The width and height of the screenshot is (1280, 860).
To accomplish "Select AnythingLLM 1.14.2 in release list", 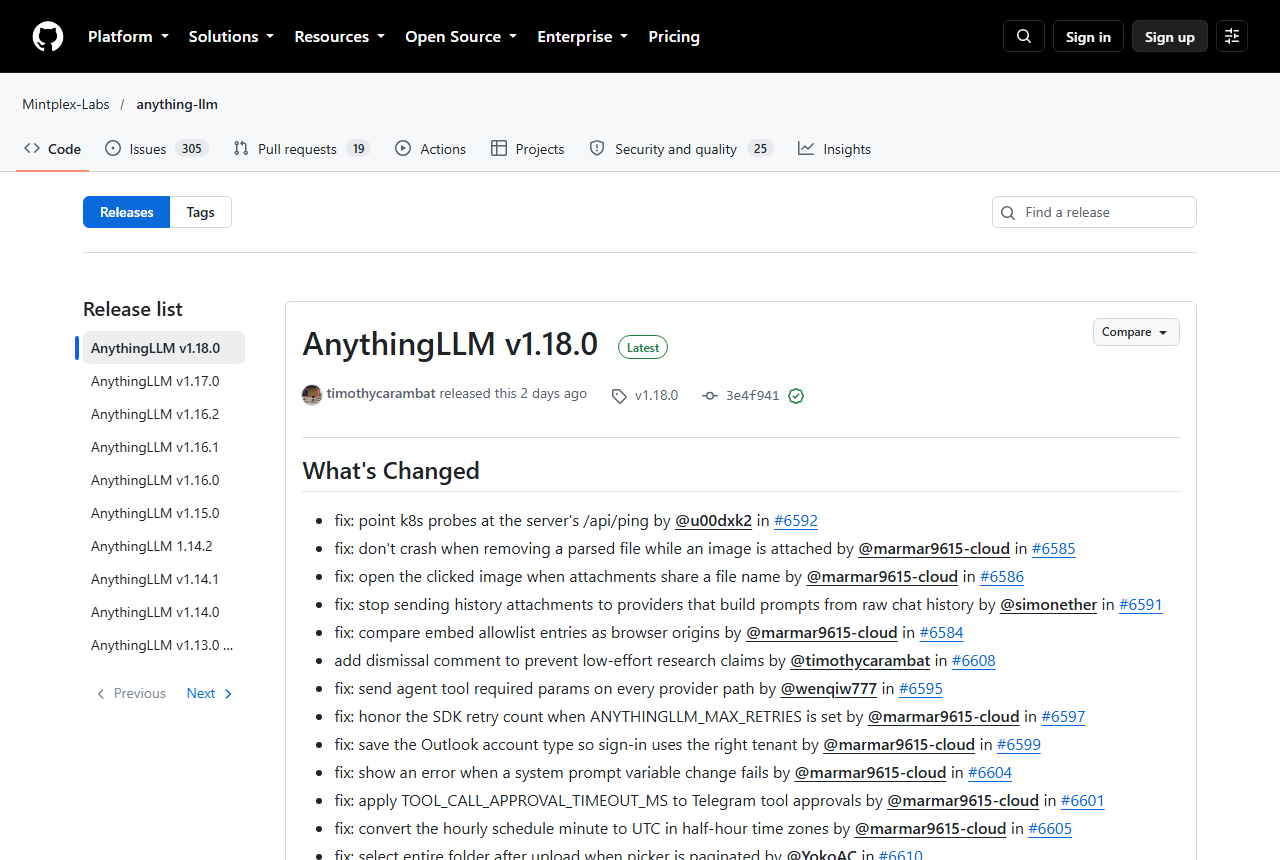I will pyautogui.click(x=164, y=546).
